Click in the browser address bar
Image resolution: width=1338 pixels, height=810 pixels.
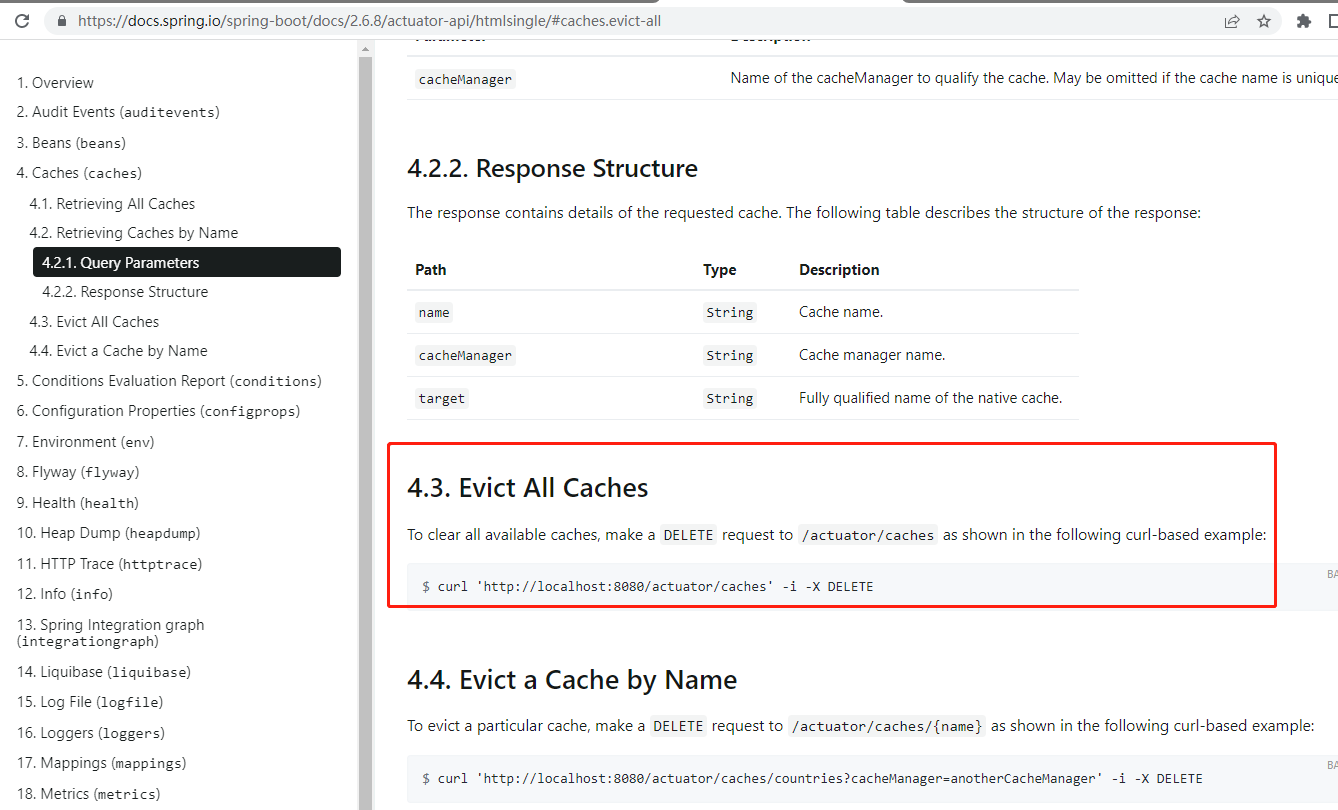(x=400, y=20)
